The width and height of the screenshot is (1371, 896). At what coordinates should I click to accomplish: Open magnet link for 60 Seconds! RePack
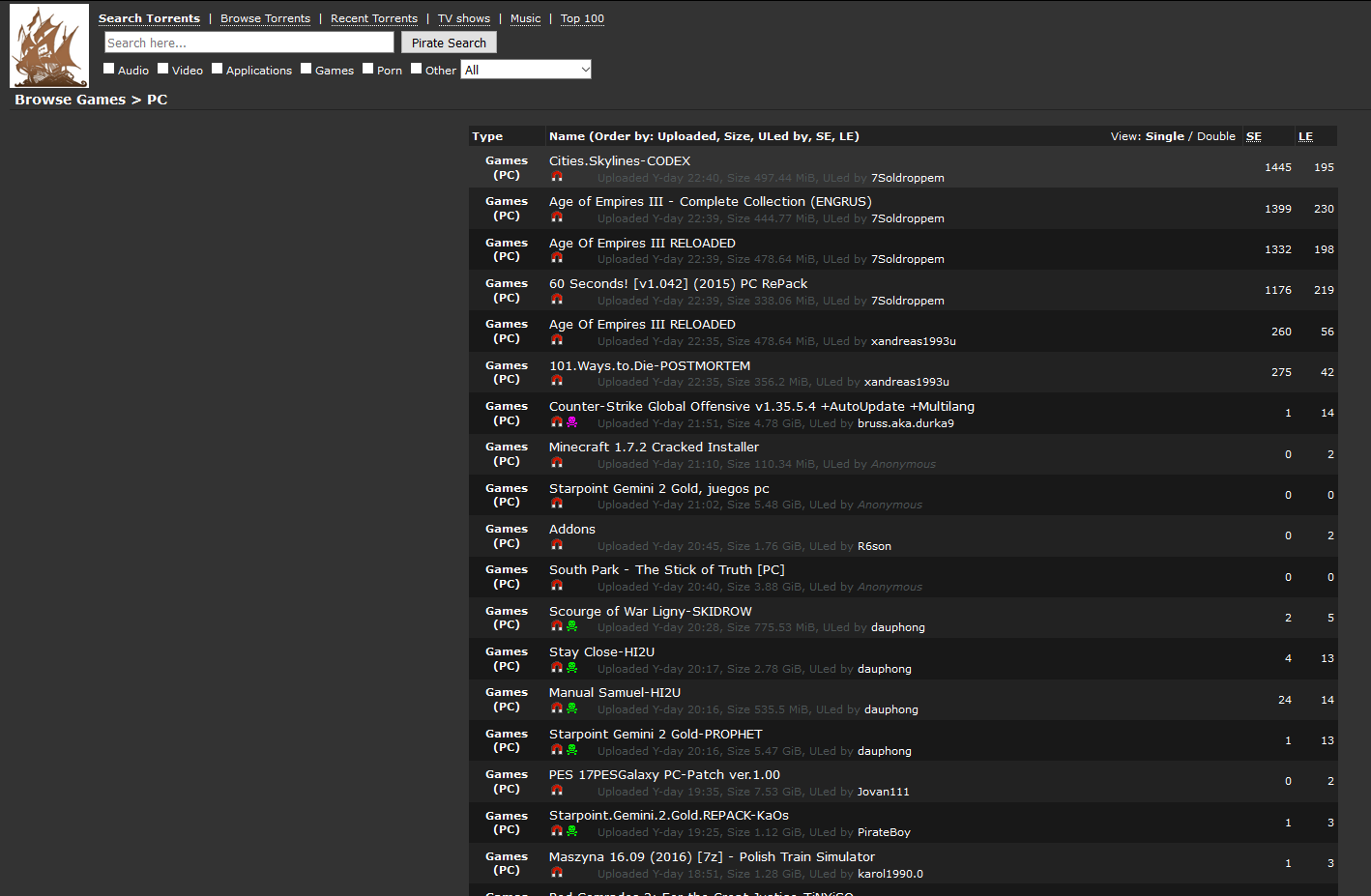point(557,299)
